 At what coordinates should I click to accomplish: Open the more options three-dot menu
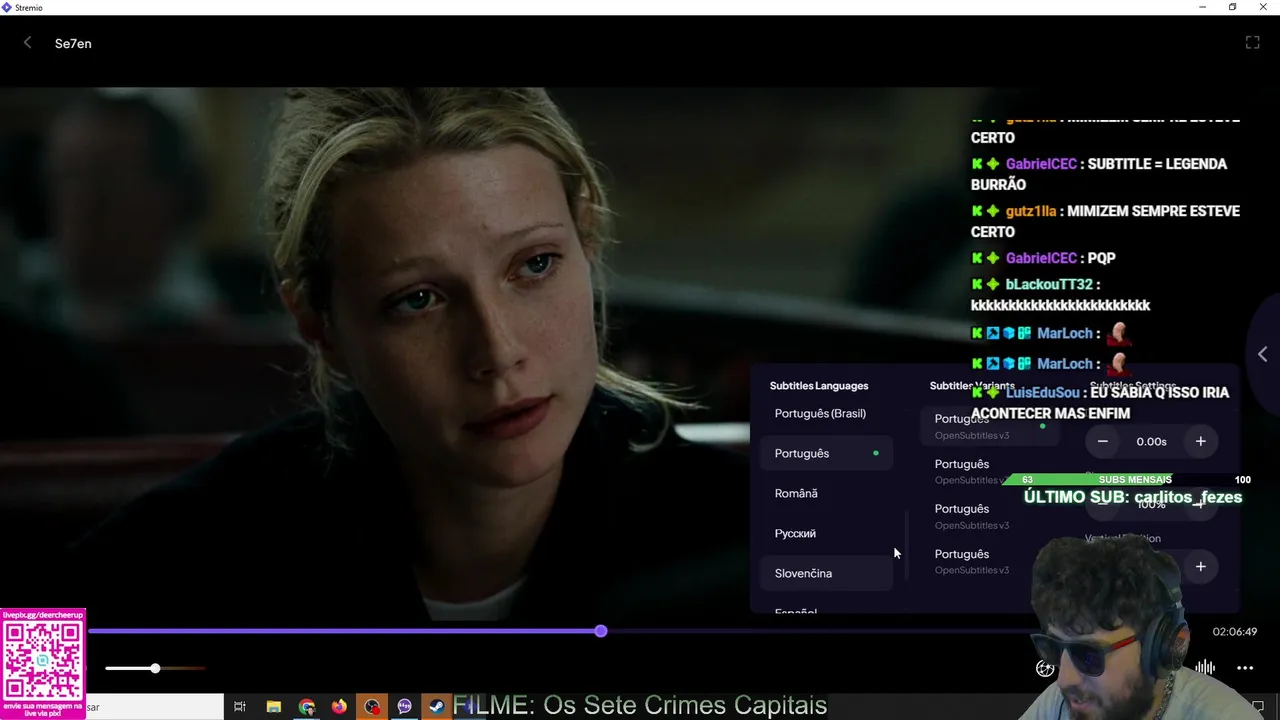pos(1245,668)
